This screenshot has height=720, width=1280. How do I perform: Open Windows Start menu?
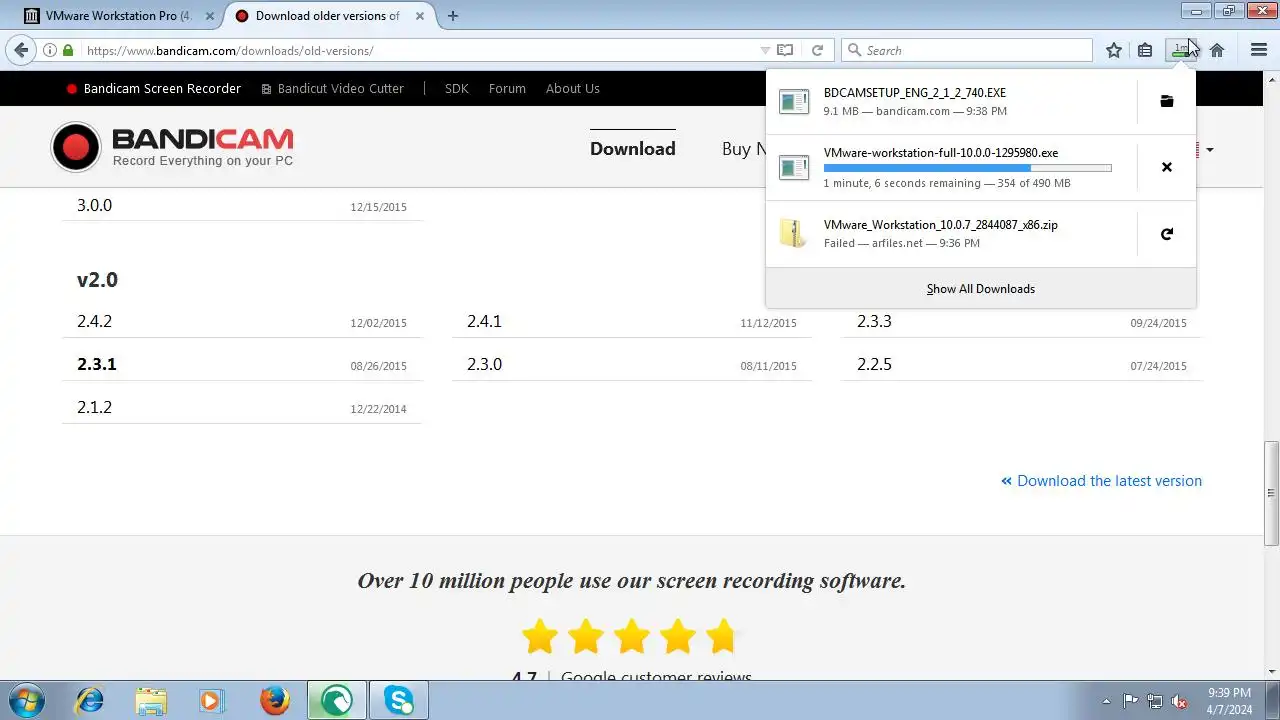click(26, 700)
